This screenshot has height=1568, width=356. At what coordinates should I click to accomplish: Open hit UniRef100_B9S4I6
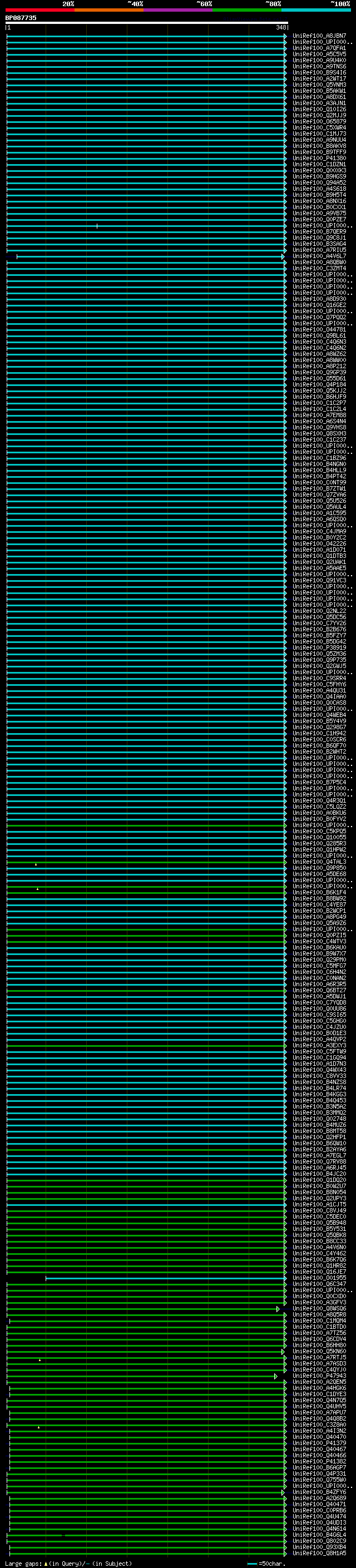[319, 72]
